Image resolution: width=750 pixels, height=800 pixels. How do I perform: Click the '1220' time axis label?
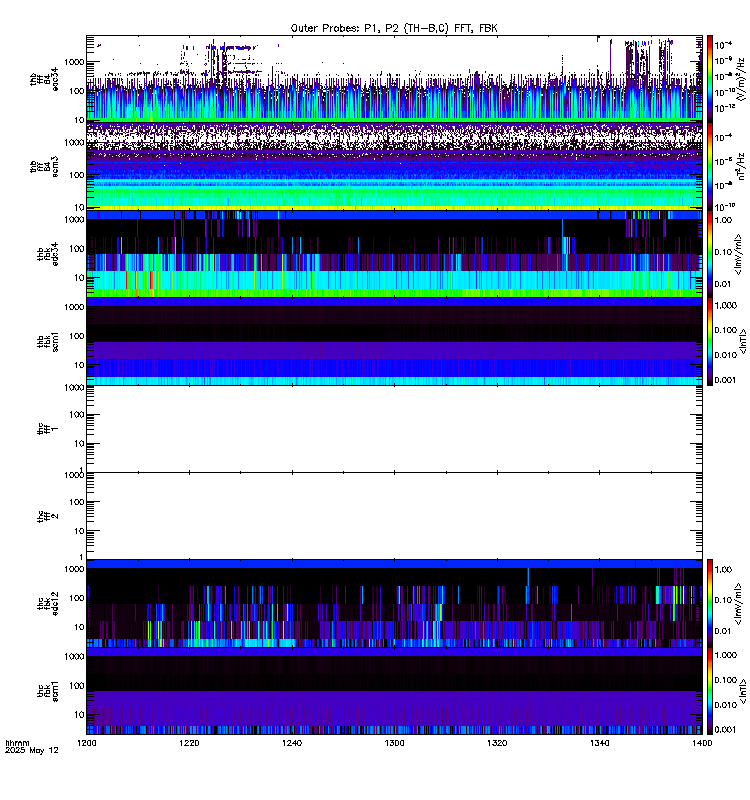pyautogui.click(x=189, y=743)
